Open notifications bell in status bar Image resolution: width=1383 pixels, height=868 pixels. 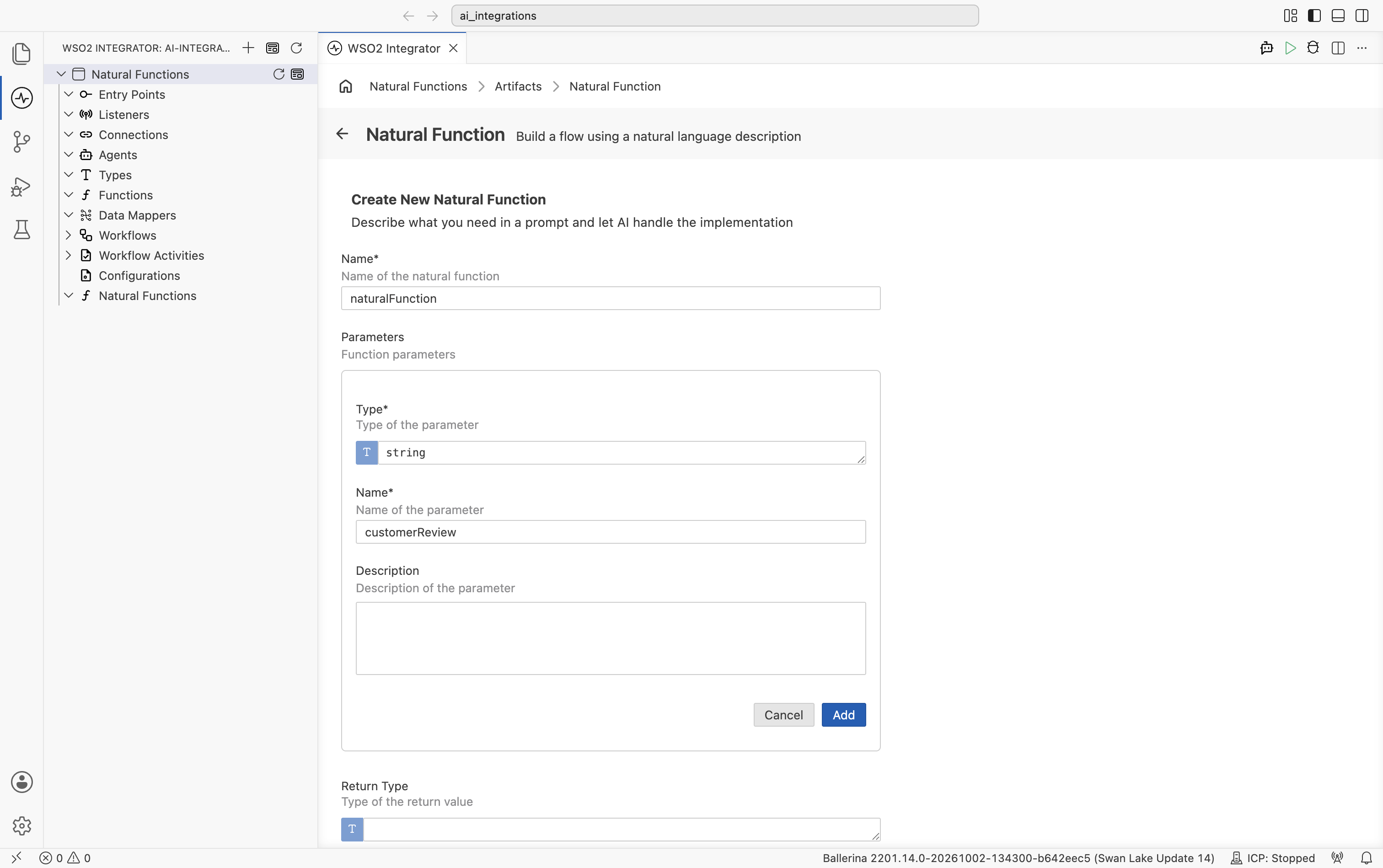coord(1367,857)
